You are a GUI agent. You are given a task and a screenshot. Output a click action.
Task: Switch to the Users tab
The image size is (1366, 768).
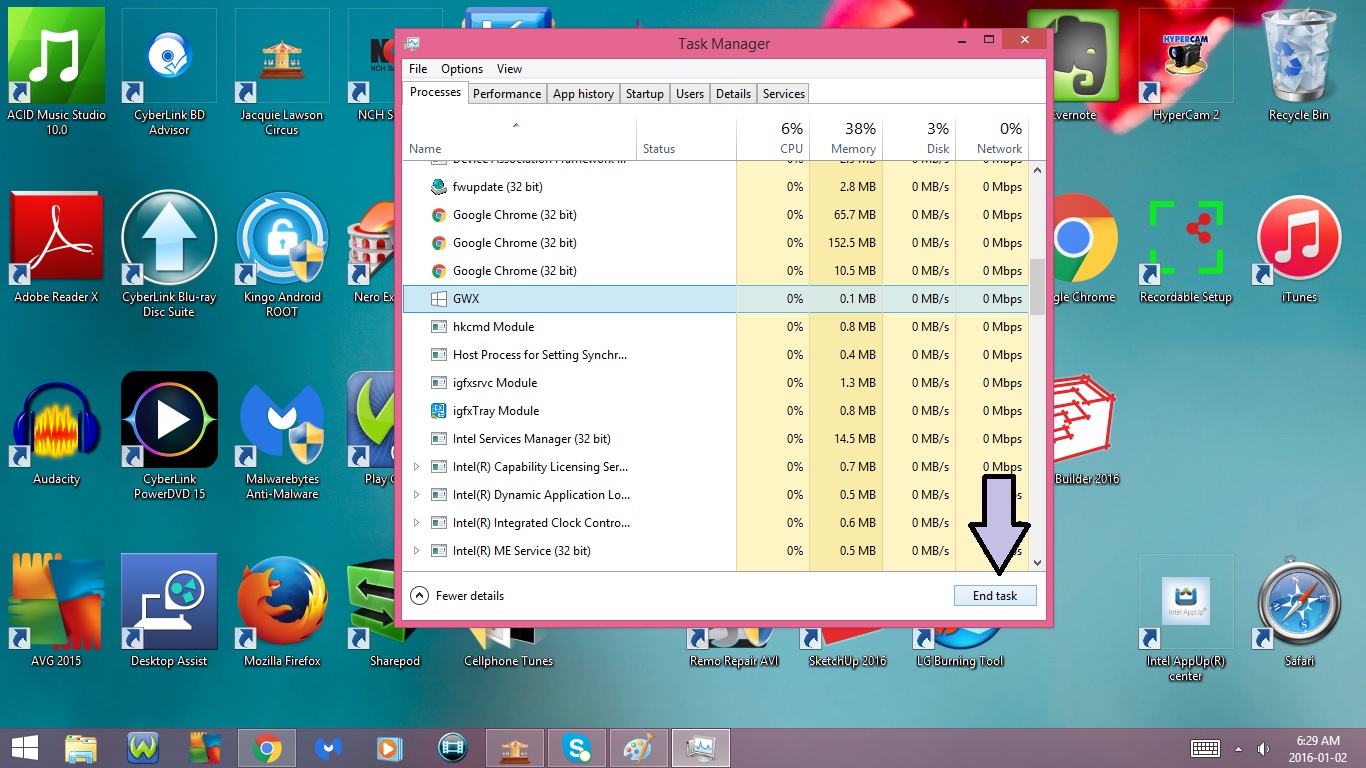[x=690, y=94]
